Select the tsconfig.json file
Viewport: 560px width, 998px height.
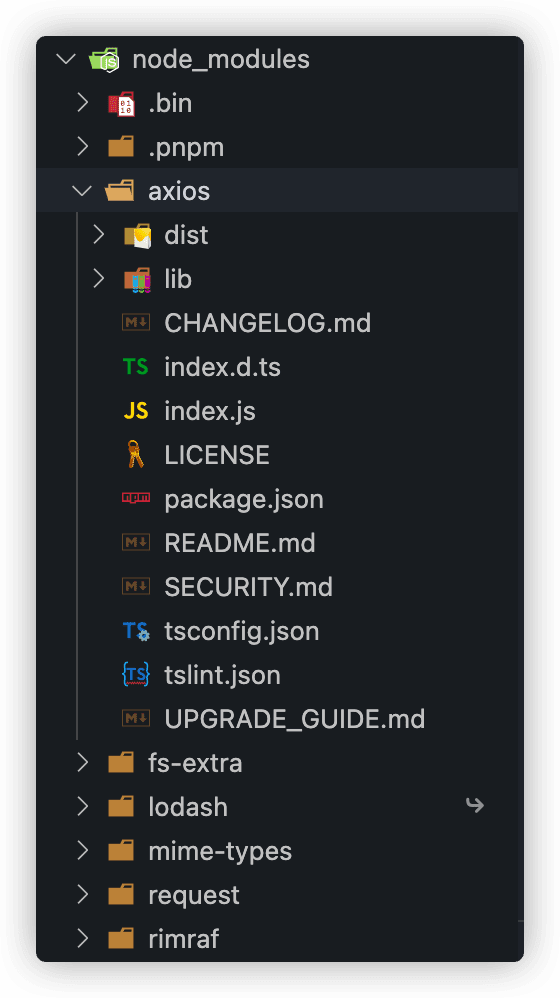click(x=242, y=631)
